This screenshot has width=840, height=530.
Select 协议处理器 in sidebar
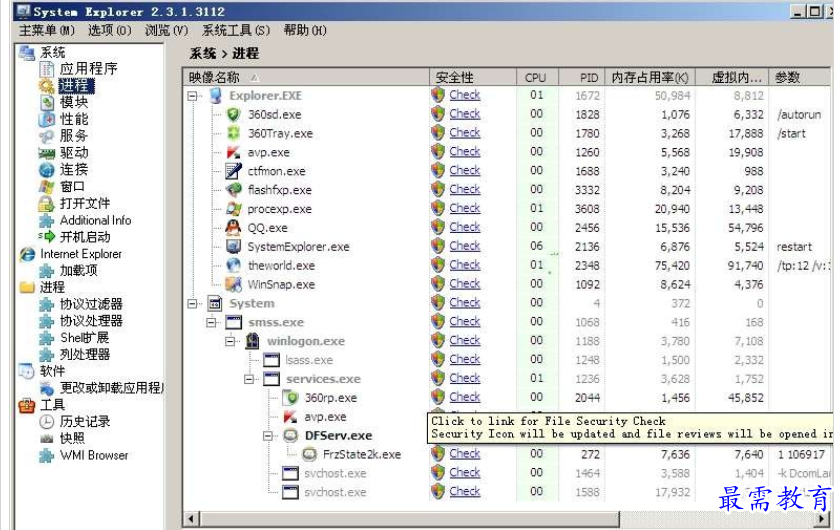[x=91, y=321]
